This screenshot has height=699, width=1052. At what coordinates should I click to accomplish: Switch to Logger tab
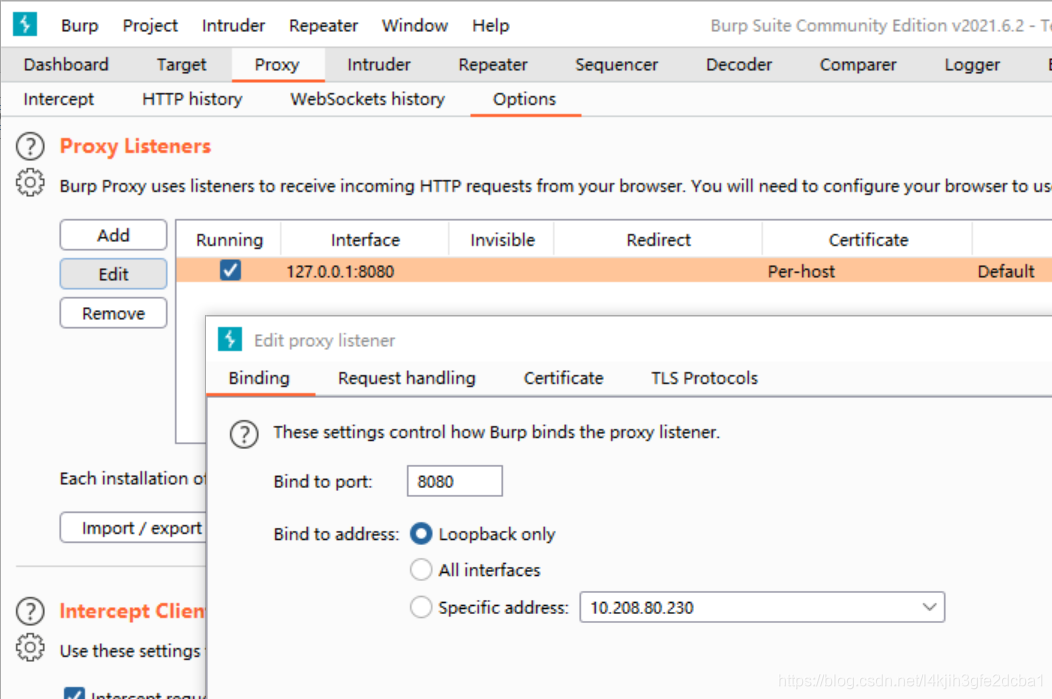coord(971,64)
